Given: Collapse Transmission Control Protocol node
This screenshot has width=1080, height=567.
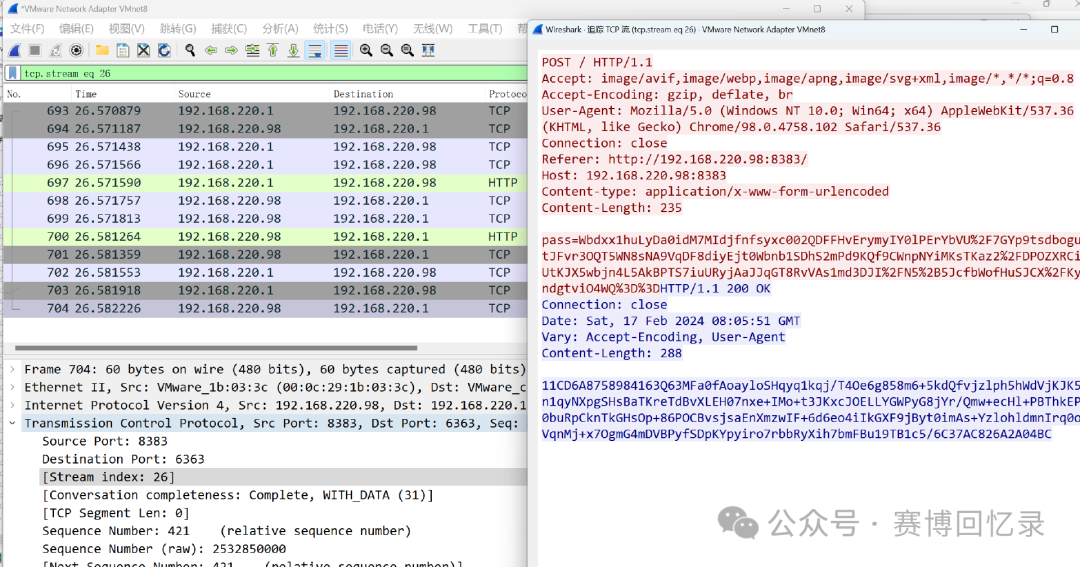Looking at the screenshot, I should [12, 423].
